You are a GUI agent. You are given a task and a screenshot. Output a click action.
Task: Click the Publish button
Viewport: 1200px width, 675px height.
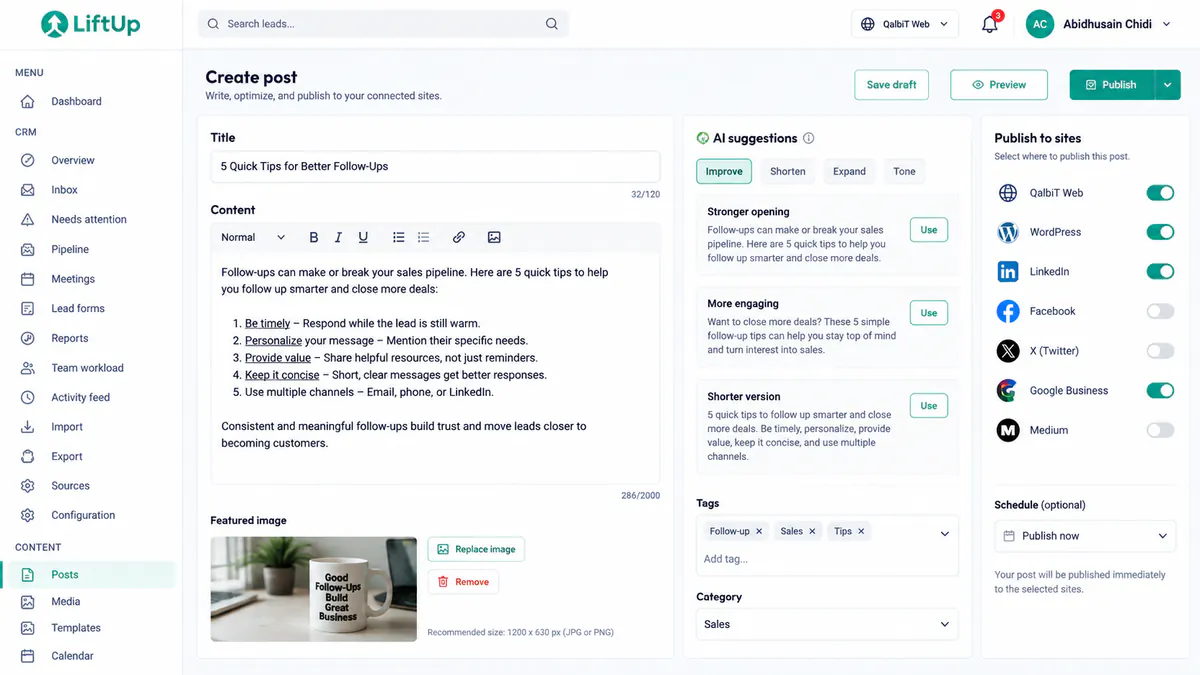[1112, 85]
